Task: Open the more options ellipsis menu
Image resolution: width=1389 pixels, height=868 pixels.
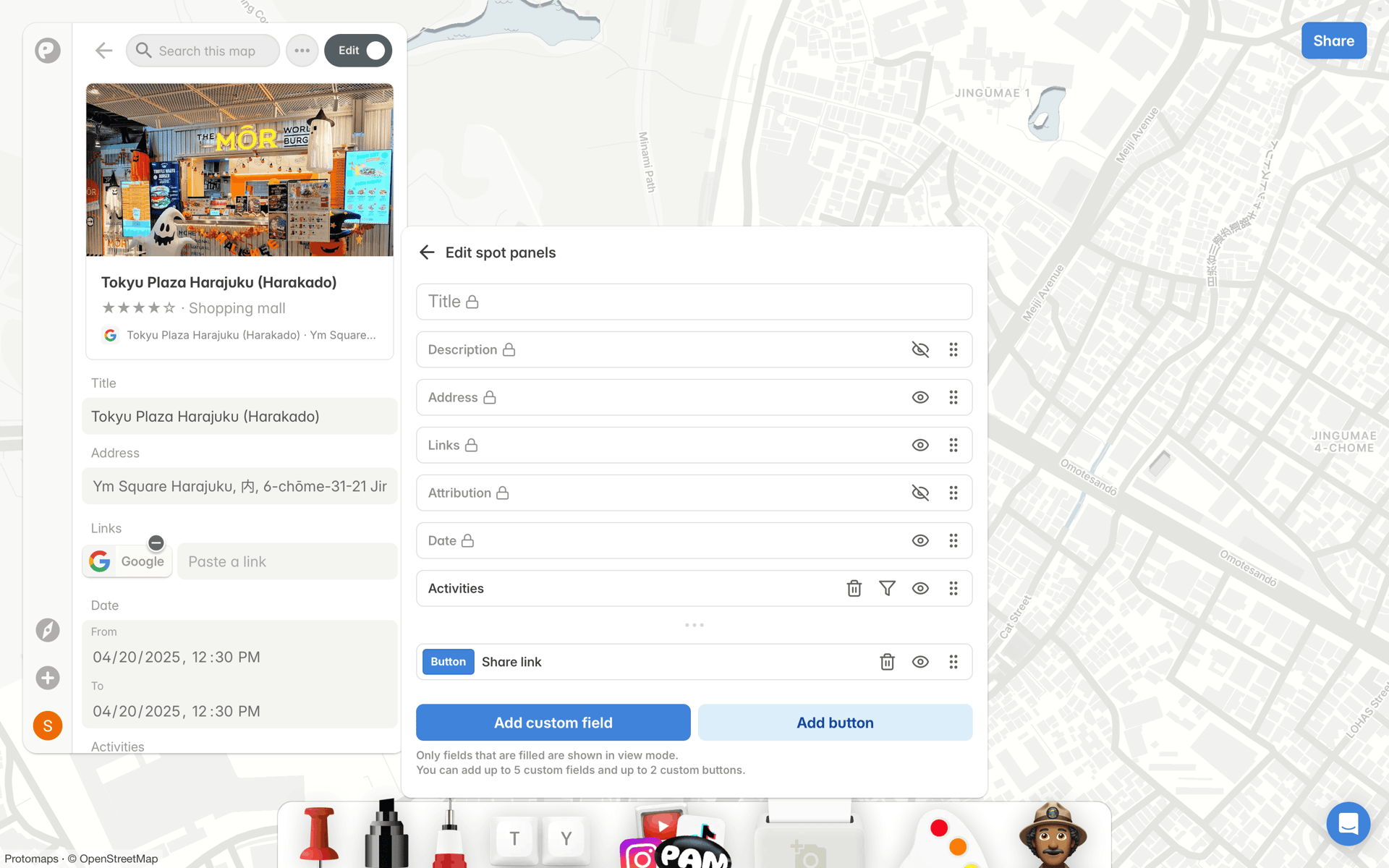Action: 302,51
